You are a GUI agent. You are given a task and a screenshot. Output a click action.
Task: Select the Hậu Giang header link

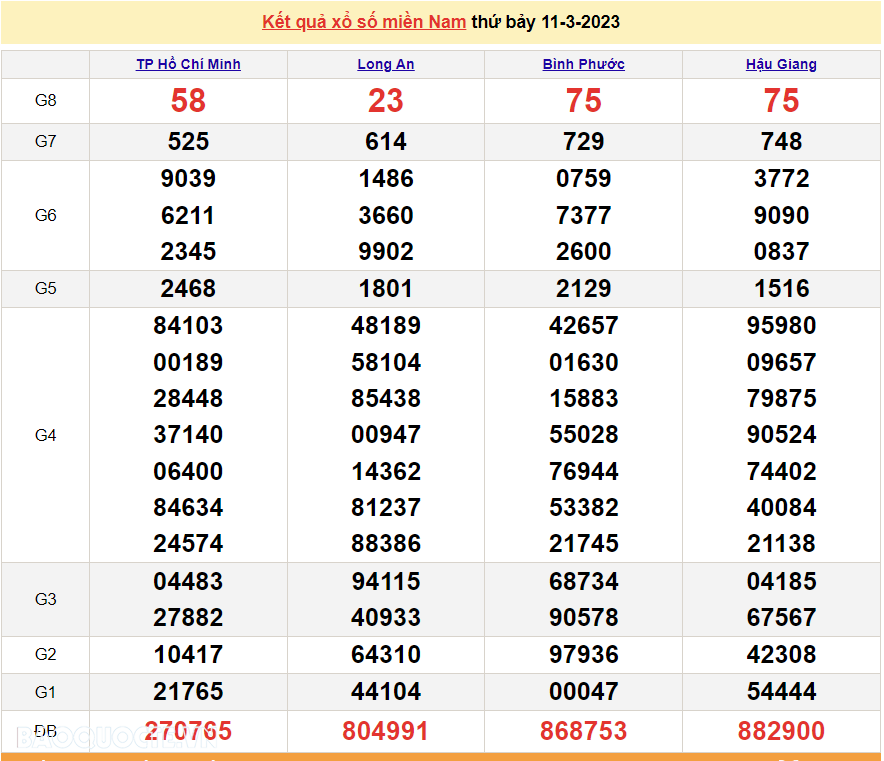coord(781,64)
